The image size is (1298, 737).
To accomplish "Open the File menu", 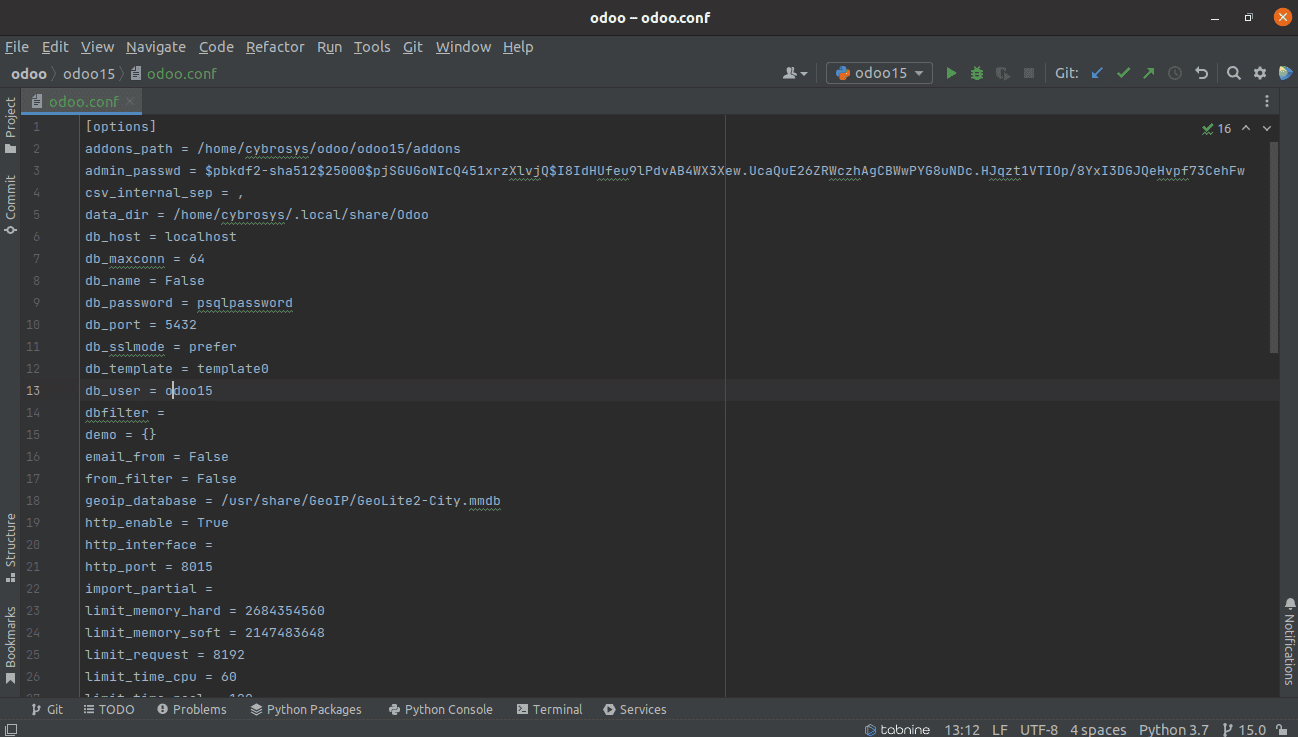I will point(17,47).
